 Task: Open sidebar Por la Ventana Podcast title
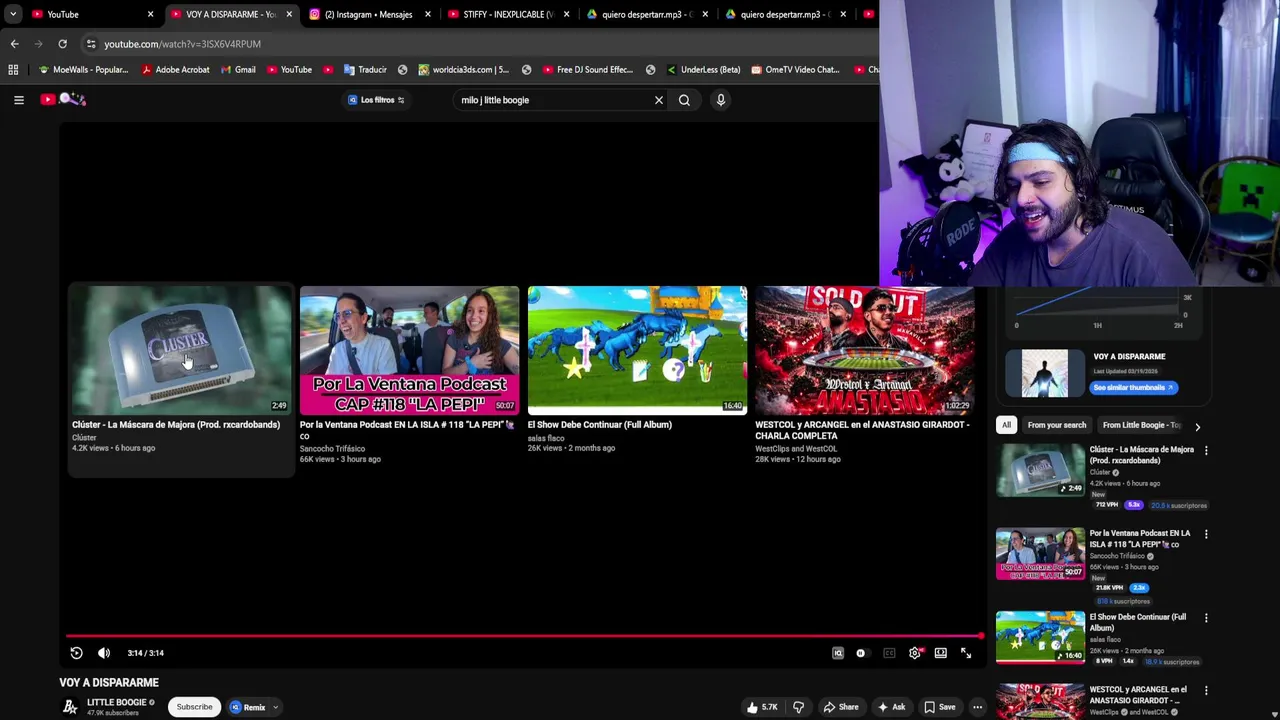[x=1140, y=539]
